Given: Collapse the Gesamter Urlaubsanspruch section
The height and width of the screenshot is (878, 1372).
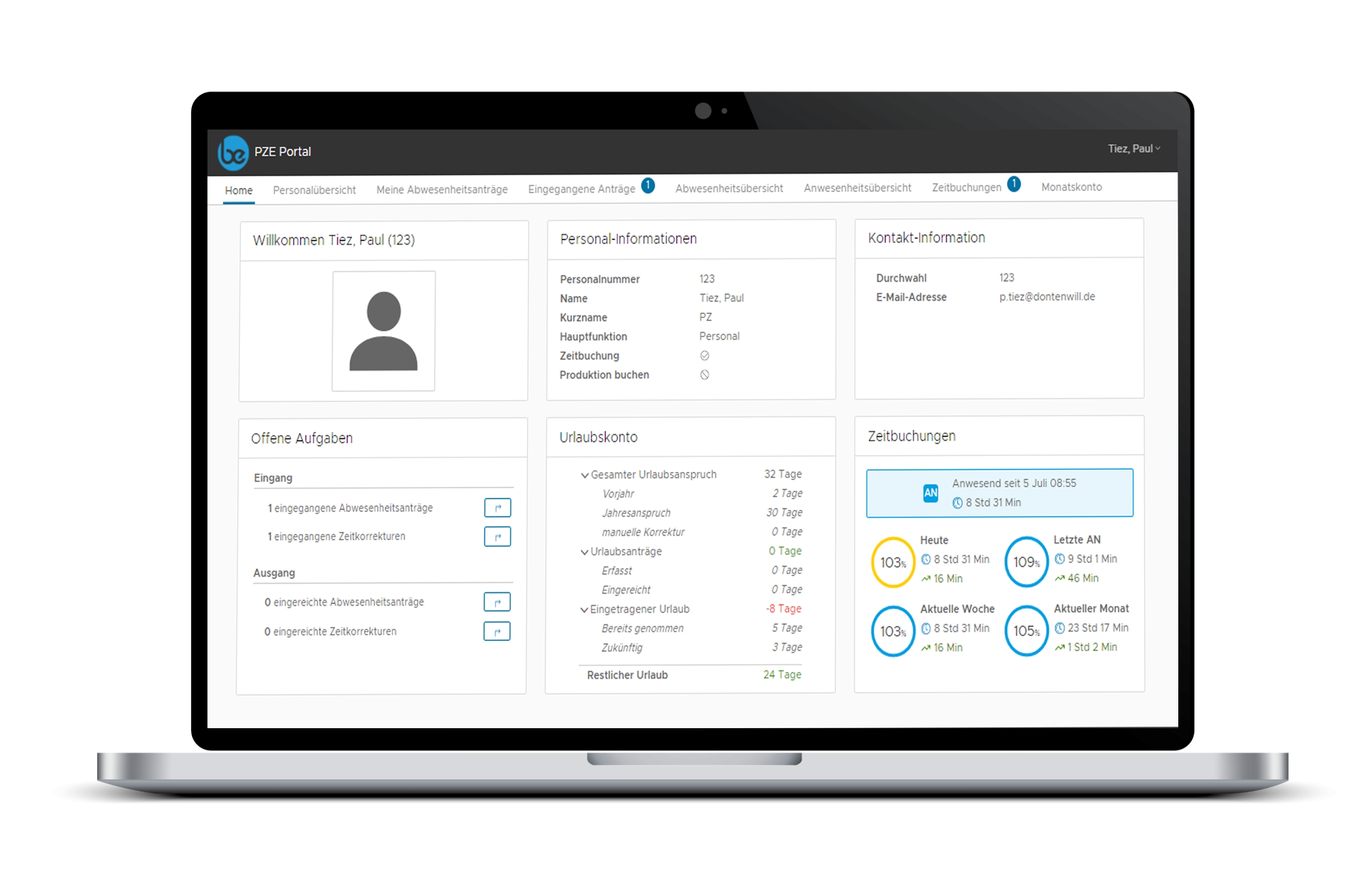Looking at the screenshot, I should [585, 475].
